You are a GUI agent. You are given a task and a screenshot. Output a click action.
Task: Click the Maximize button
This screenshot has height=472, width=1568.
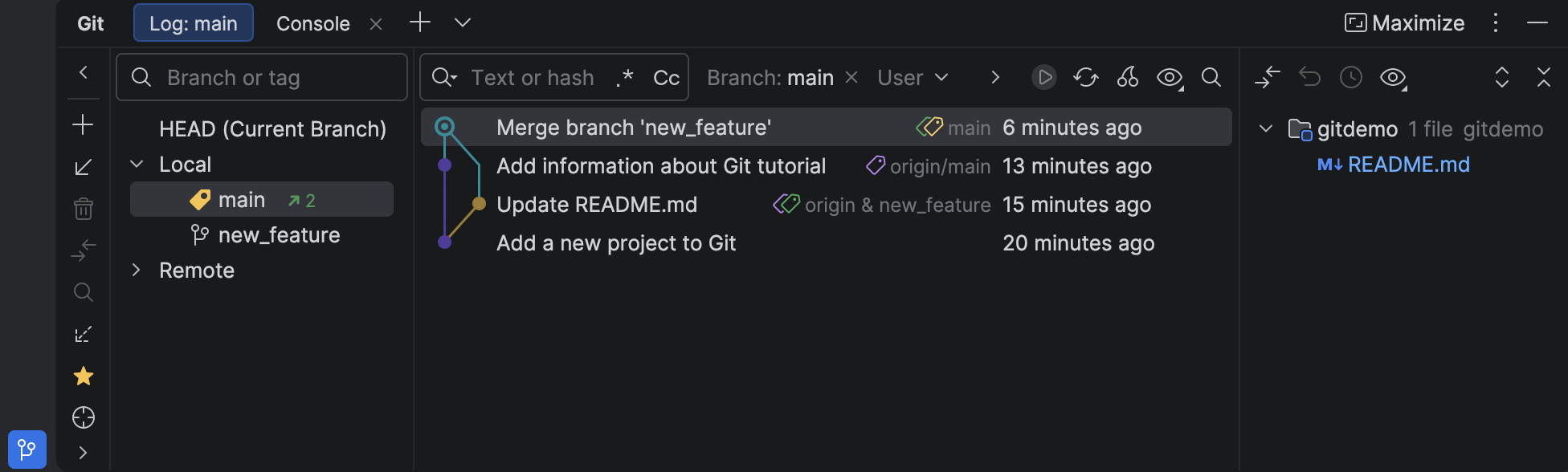(1404, 23)
